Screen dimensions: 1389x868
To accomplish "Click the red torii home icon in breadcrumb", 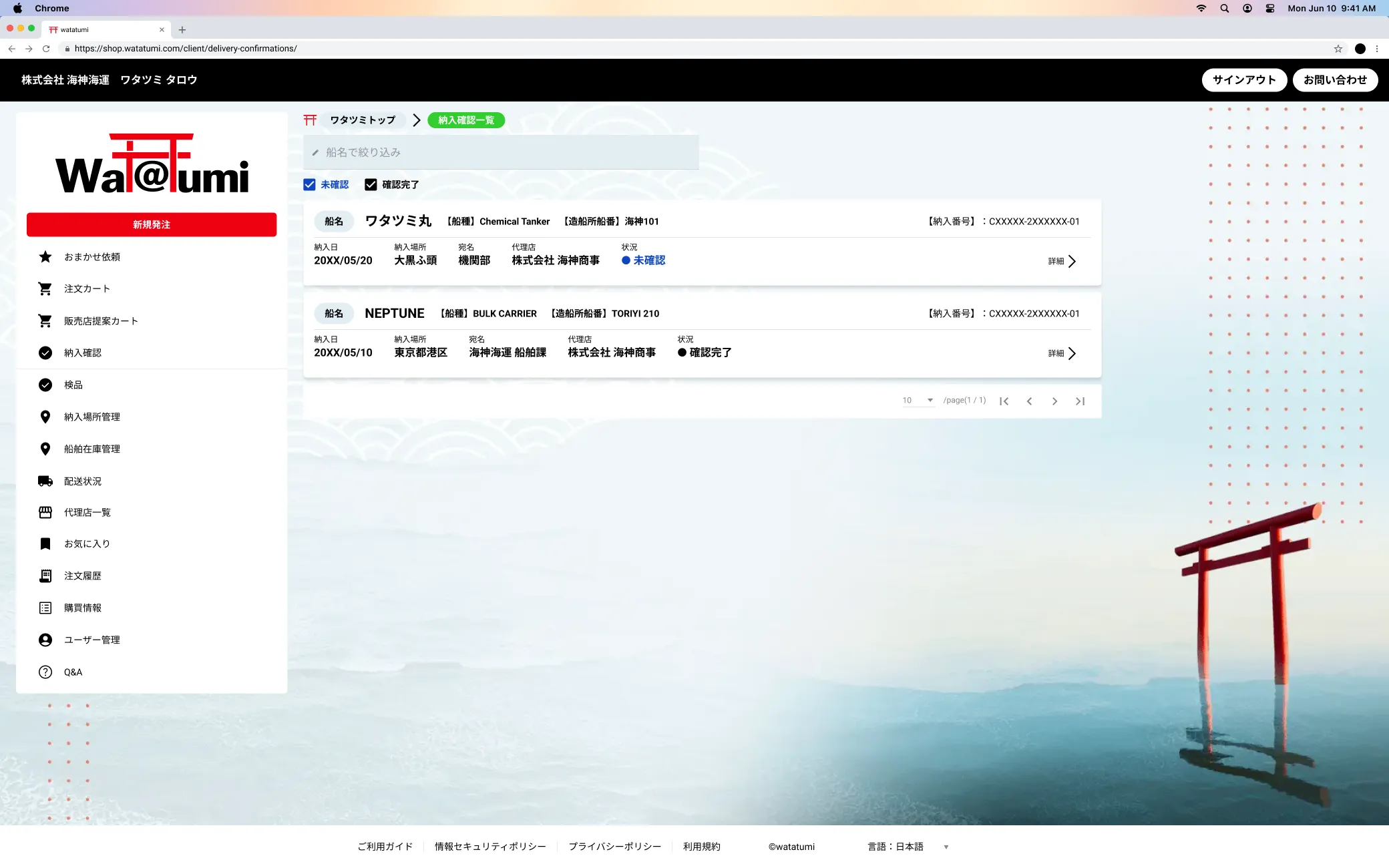I will pos(310,120).
